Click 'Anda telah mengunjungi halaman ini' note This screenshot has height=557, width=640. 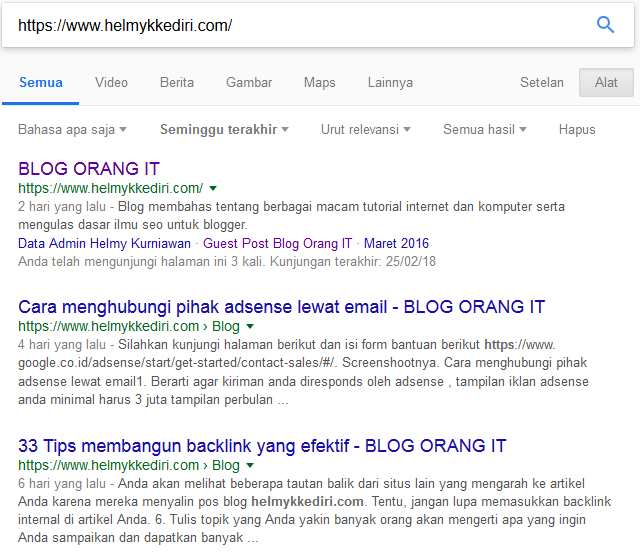click(x=227, y=261)
